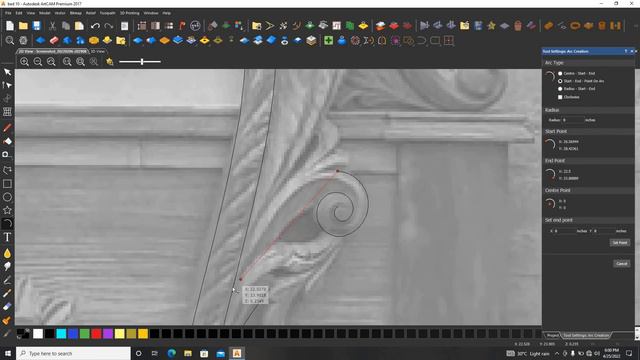
Task: Click the red eraser icon in second toolbar row
Action: coord(54,40)
